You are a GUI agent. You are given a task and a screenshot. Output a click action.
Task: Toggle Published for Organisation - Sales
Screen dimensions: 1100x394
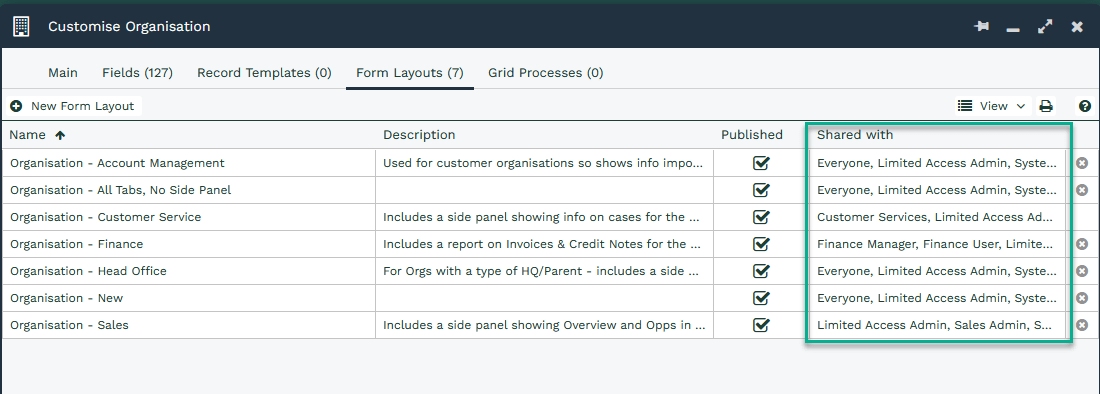click(x=760, y=325)
